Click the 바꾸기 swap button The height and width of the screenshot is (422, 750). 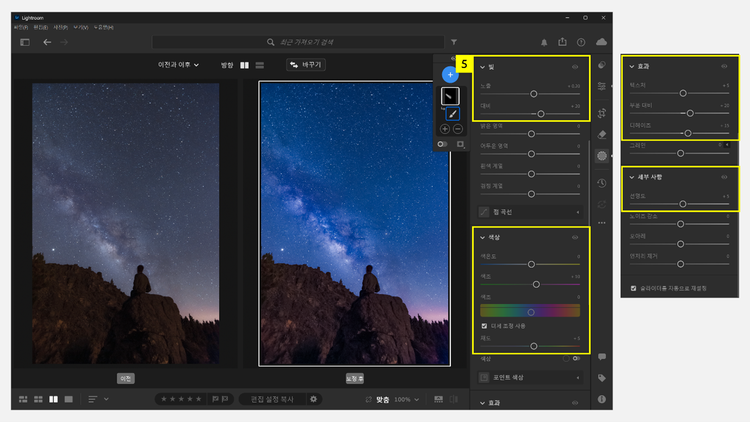click(305, 65)
